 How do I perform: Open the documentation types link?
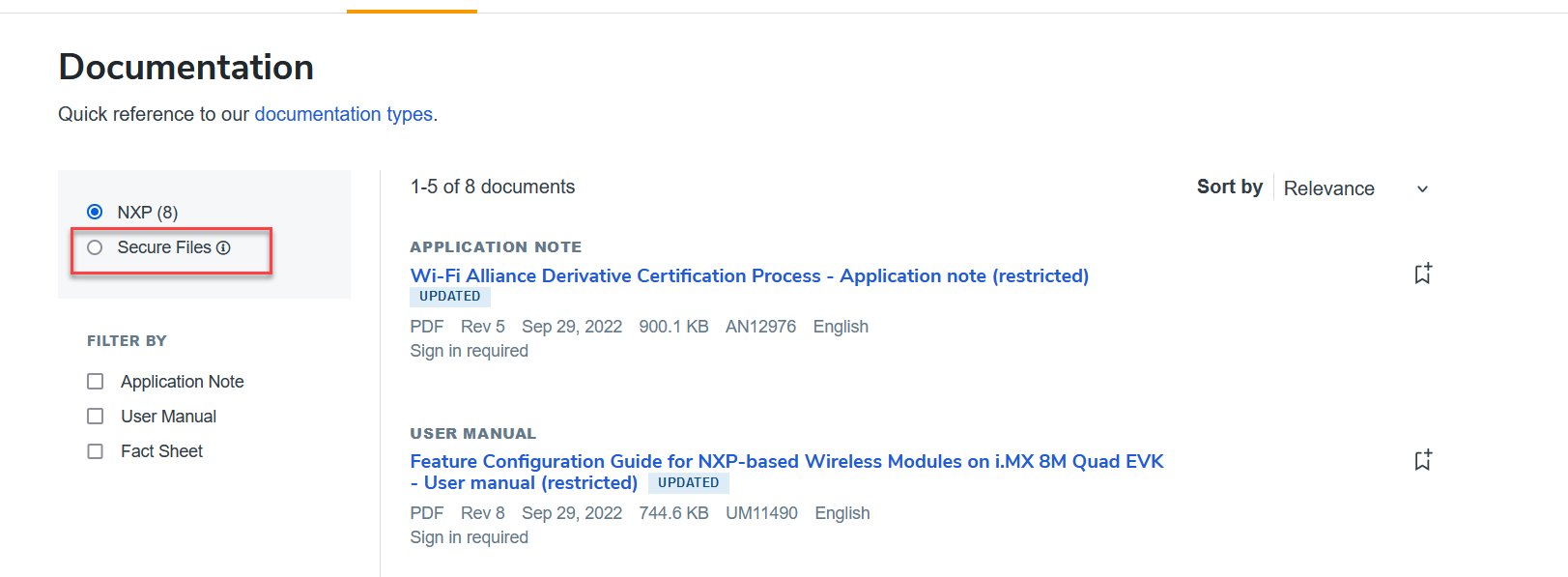pos(343,114)
